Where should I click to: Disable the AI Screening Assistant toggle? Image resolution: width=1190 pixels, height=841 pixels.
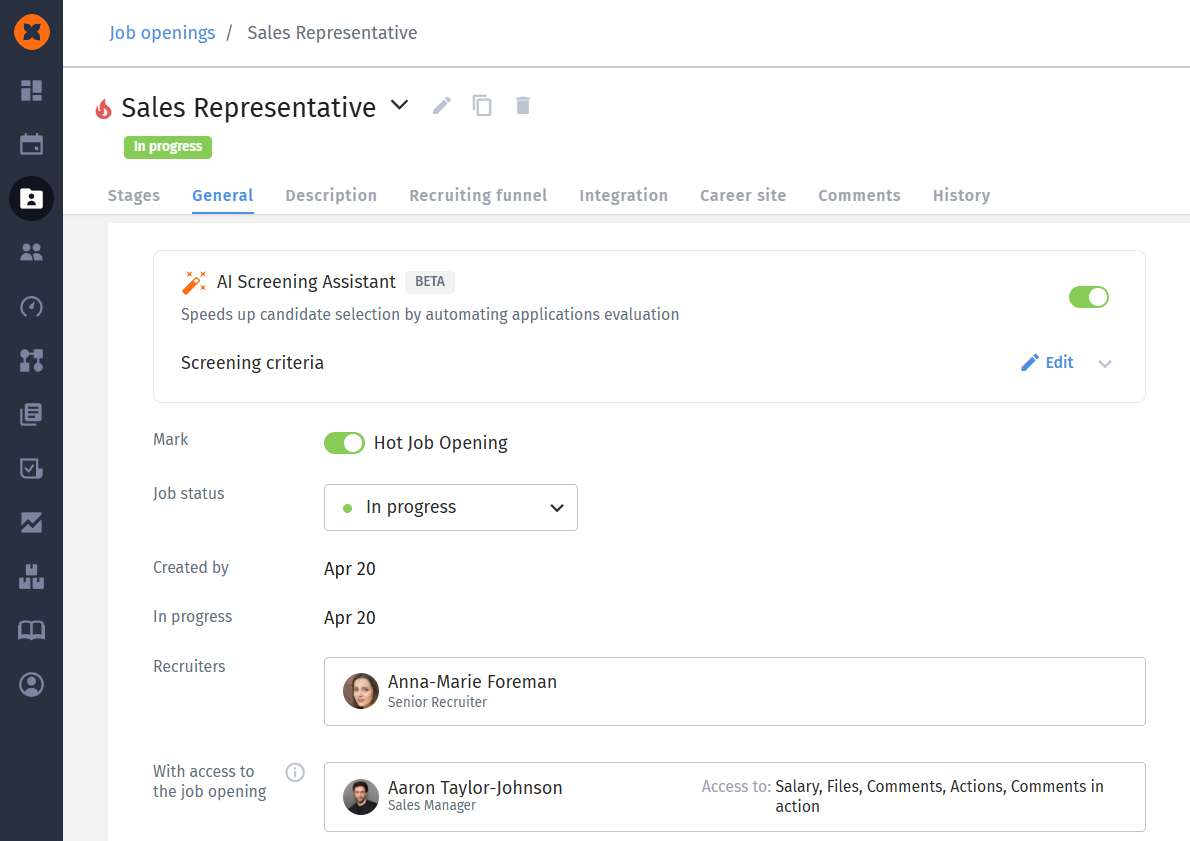pos(1089,297)
